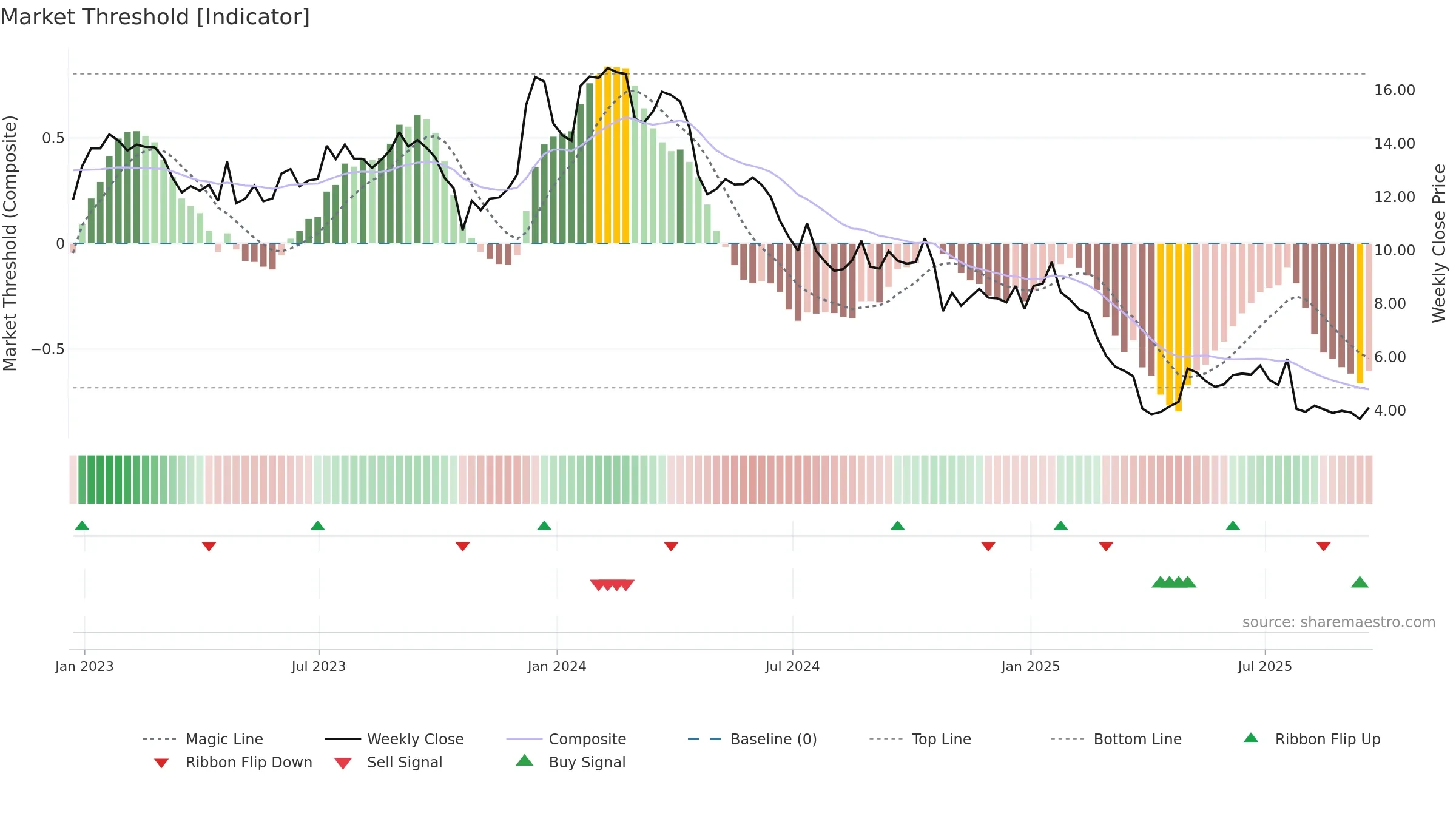Viewport: 1456px width, 819px height.
Task: Click the ribbon flip down marker near March 2025
Action: point(1106,547)
